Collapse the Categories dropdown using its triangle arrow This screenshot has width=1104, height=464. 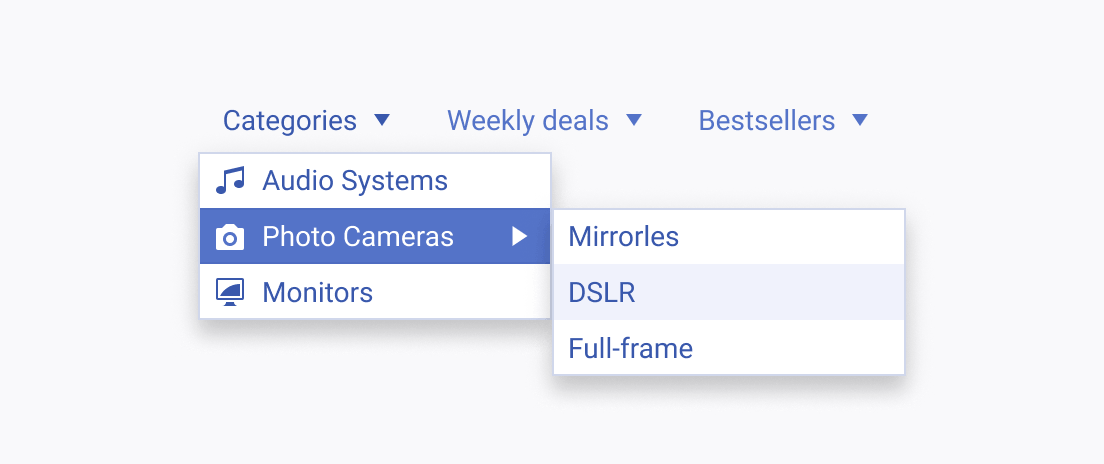point(382,120)
